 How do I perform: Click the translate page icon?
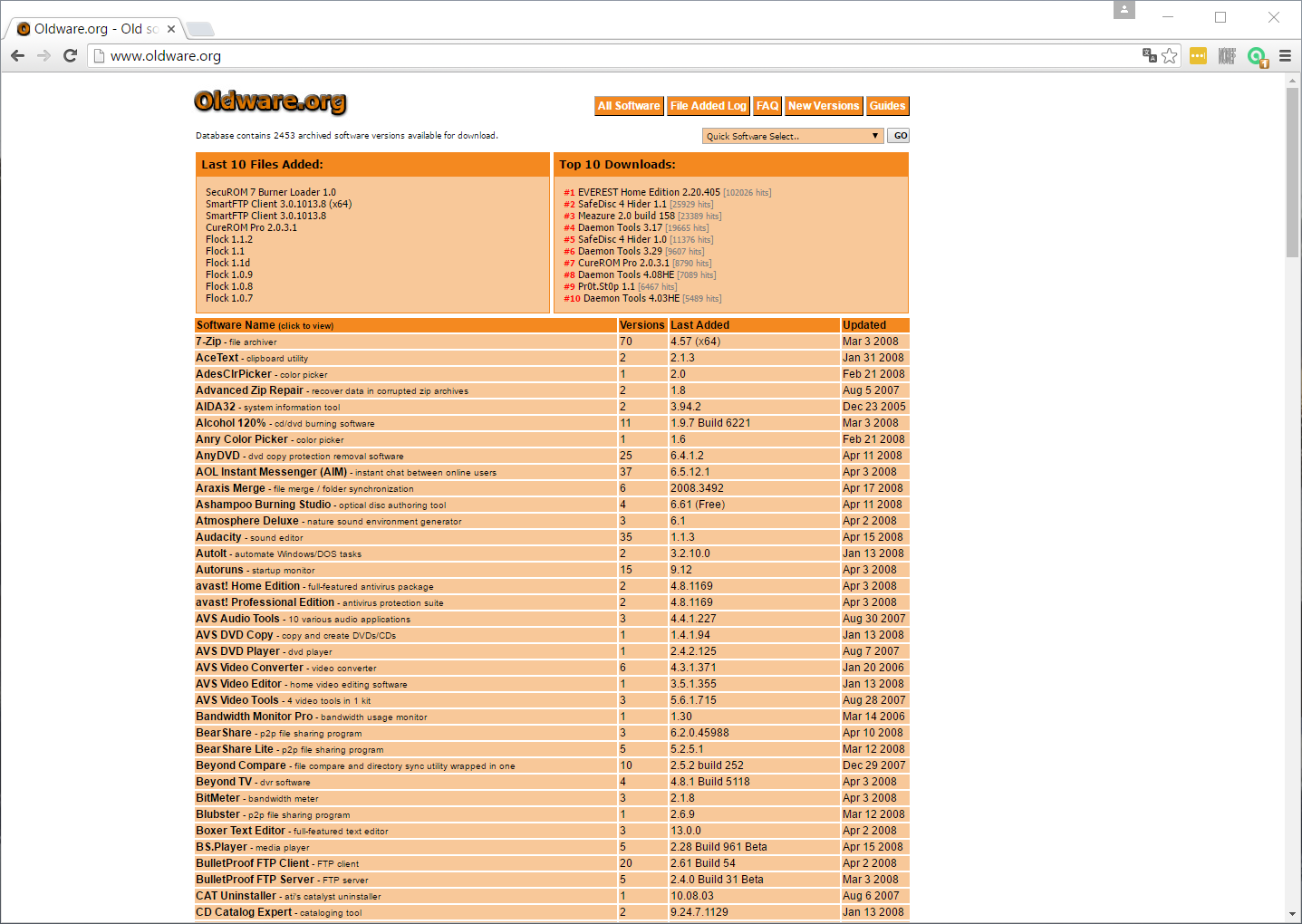(x=1149, y=56)
